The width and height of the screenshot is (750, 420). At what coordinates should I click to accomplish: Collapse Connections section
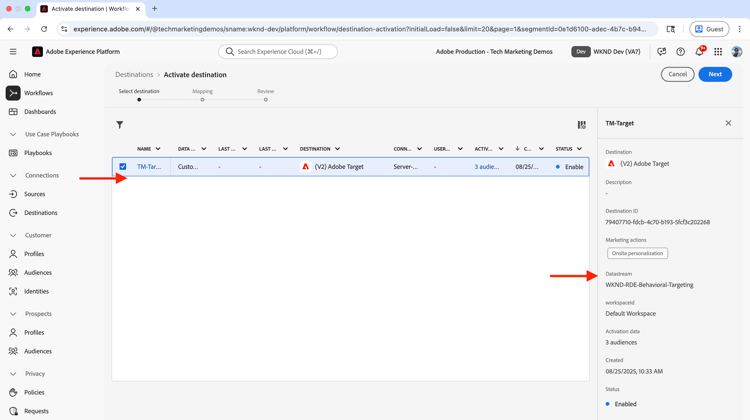tap(13, 175)
